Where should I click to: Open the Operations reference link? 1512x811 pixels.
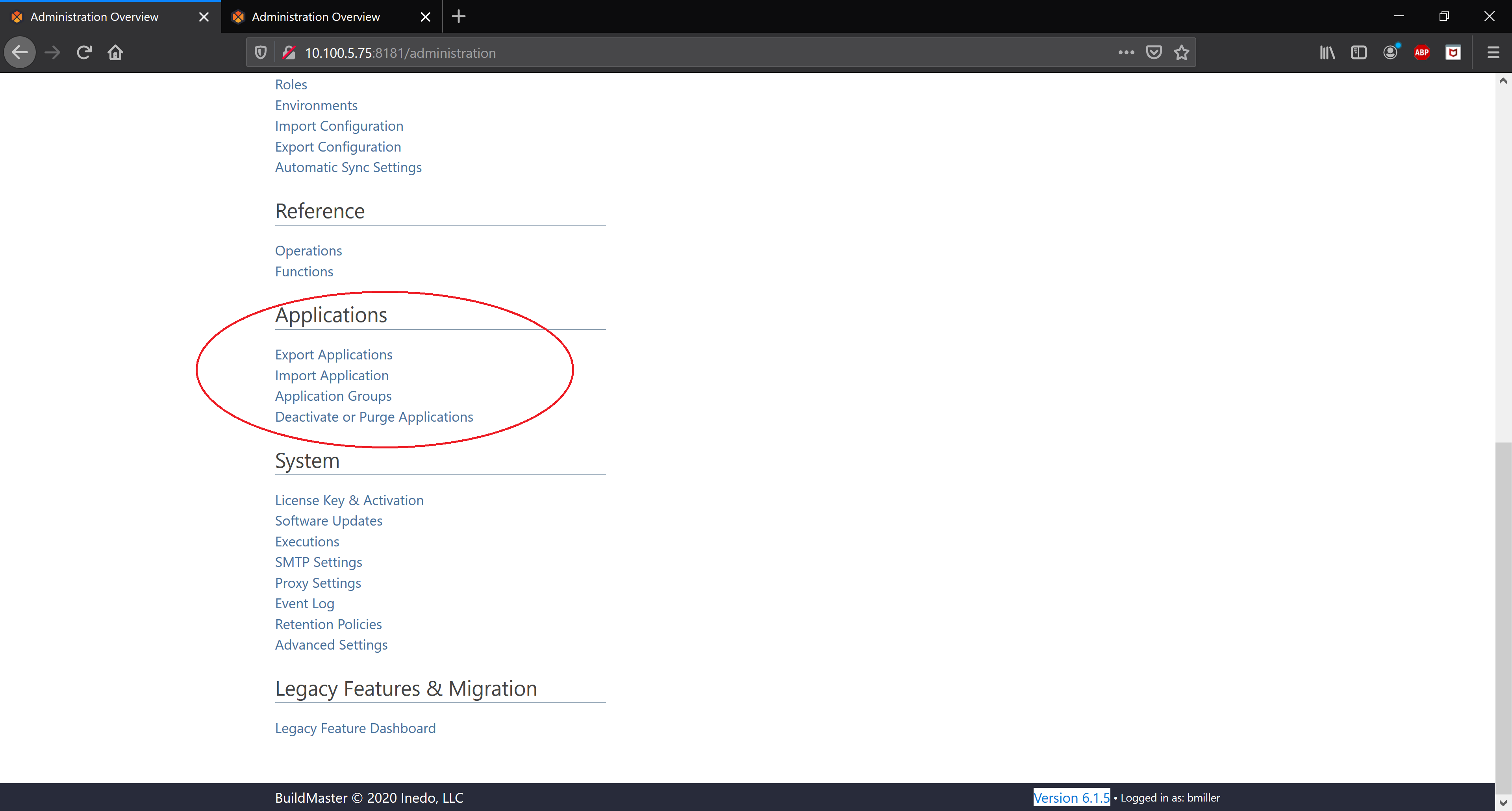308,250
